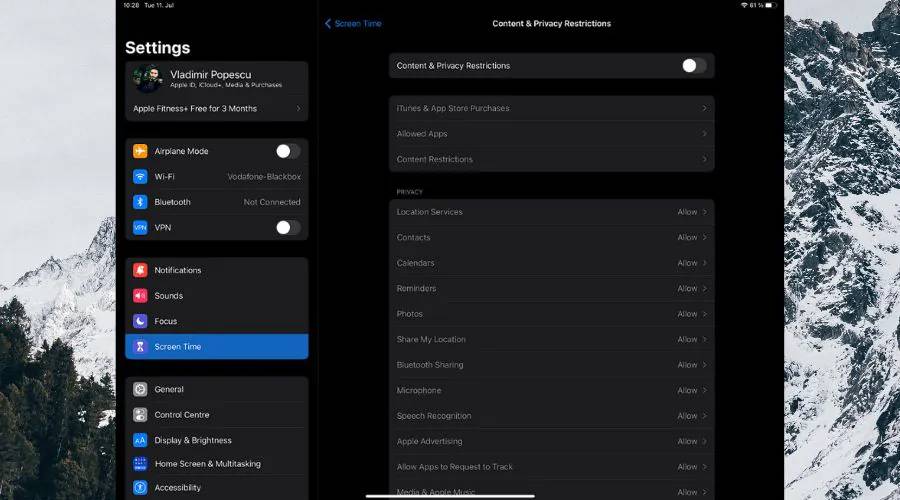The height and width of the screenshot is (500, 900).
Task: Click the home indicator bar
Action: click(450, 496)
